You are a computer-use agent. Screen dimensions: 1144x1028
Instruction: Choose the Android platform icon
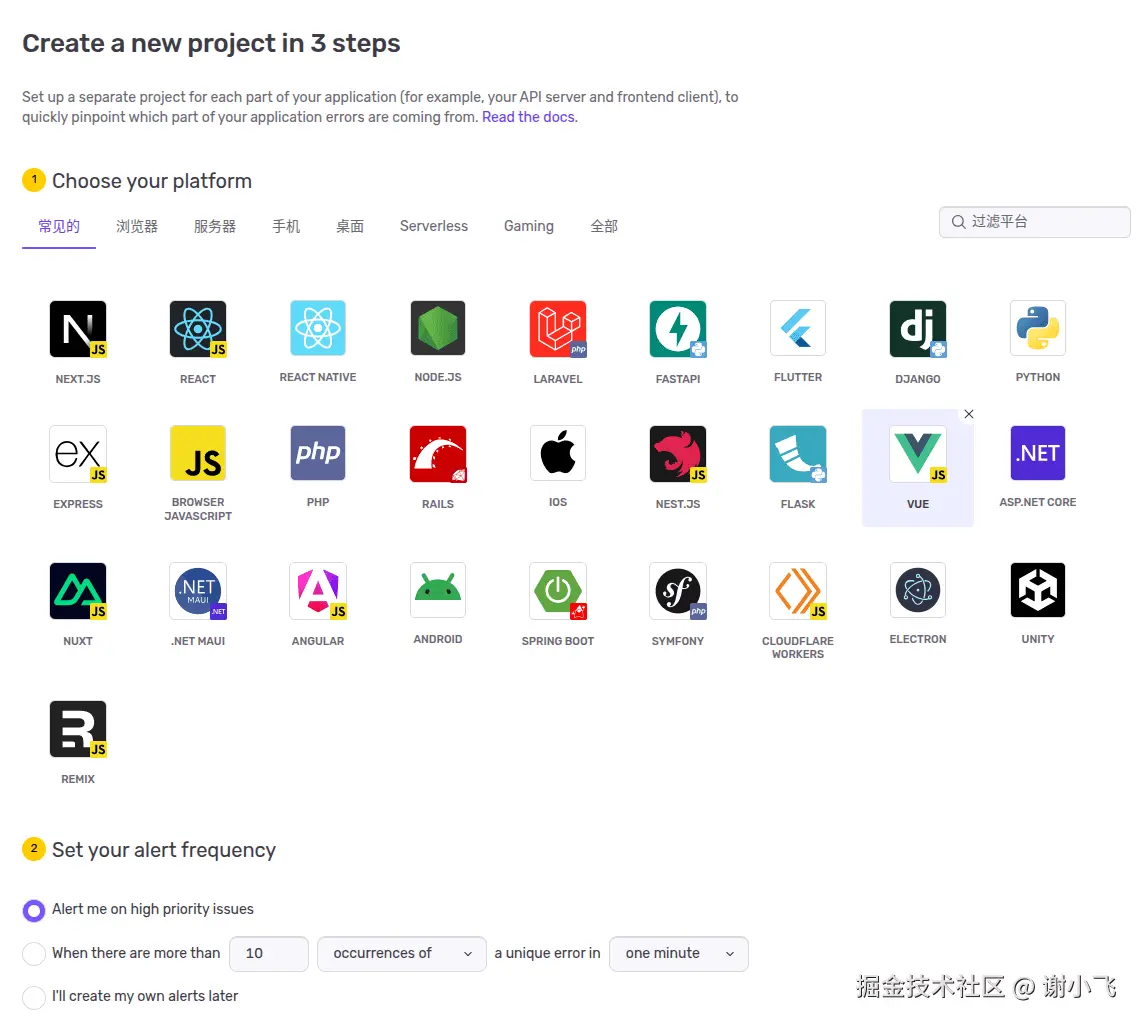click(x=438, y=590)
